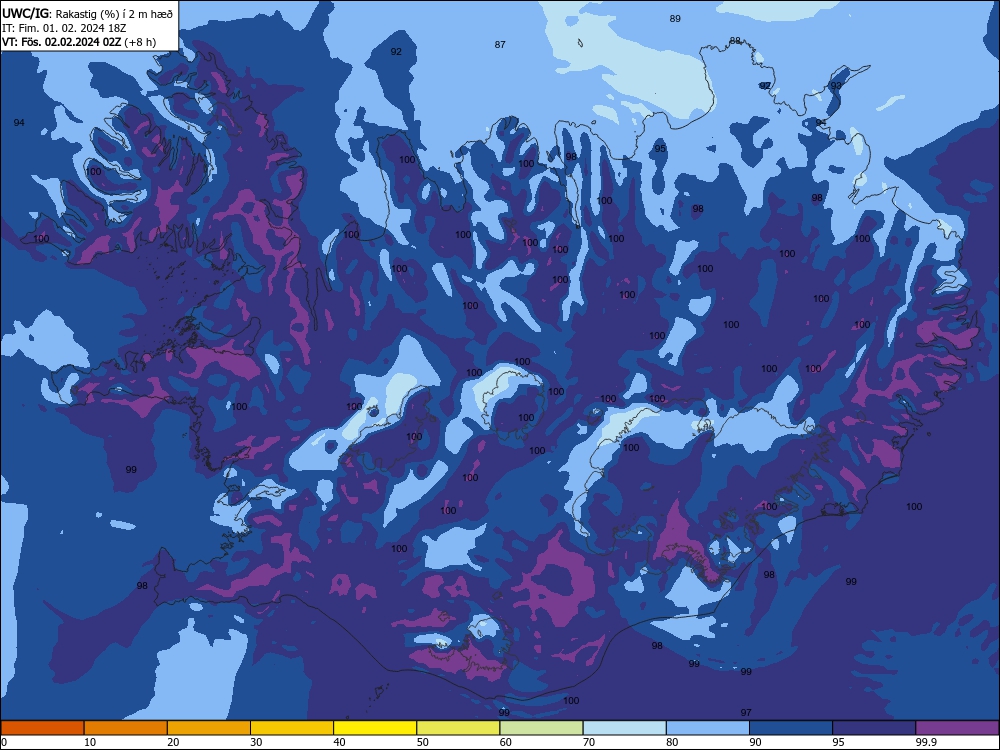Select the 20–30 amber legend swatch
Image resolution: width=1000 pixels, height=750 pixels.
(209, 728)
